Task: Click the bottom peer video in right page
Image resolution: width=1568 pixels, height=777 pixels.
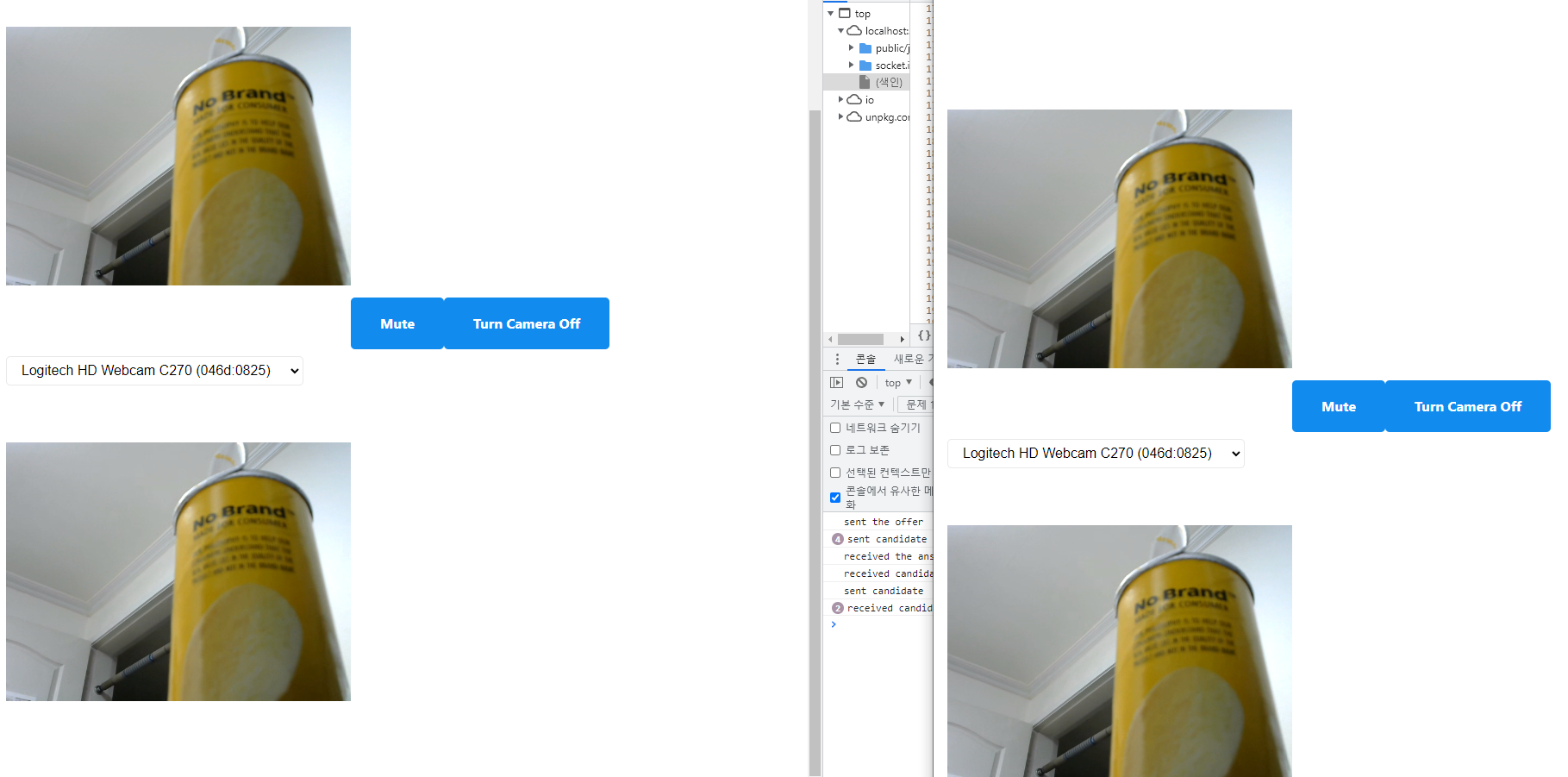Action: [1120, 651]
